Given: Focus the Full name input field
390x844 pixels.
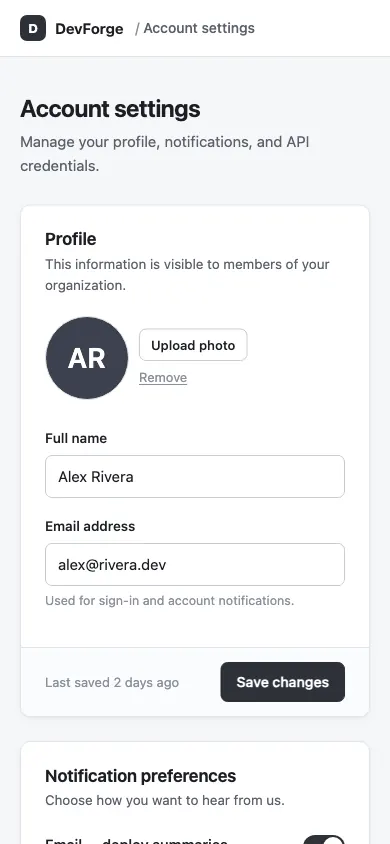Looking at the screenshot, I should (x=195, y=476).
